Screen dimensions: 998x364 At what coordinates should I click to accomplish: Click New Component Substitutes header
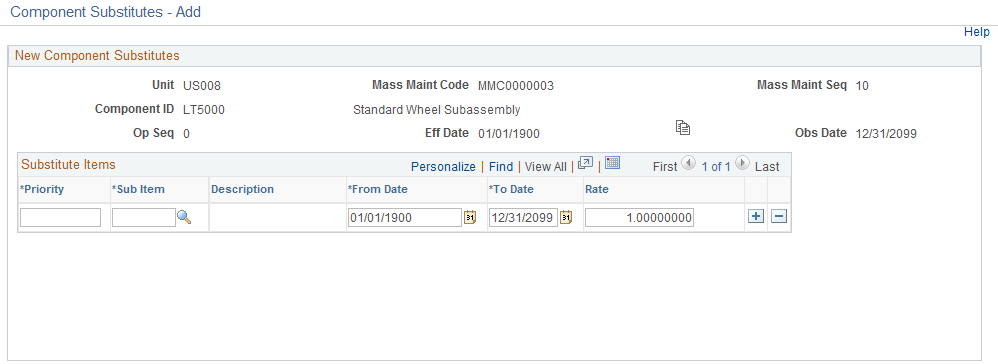(x=97, y=55)
